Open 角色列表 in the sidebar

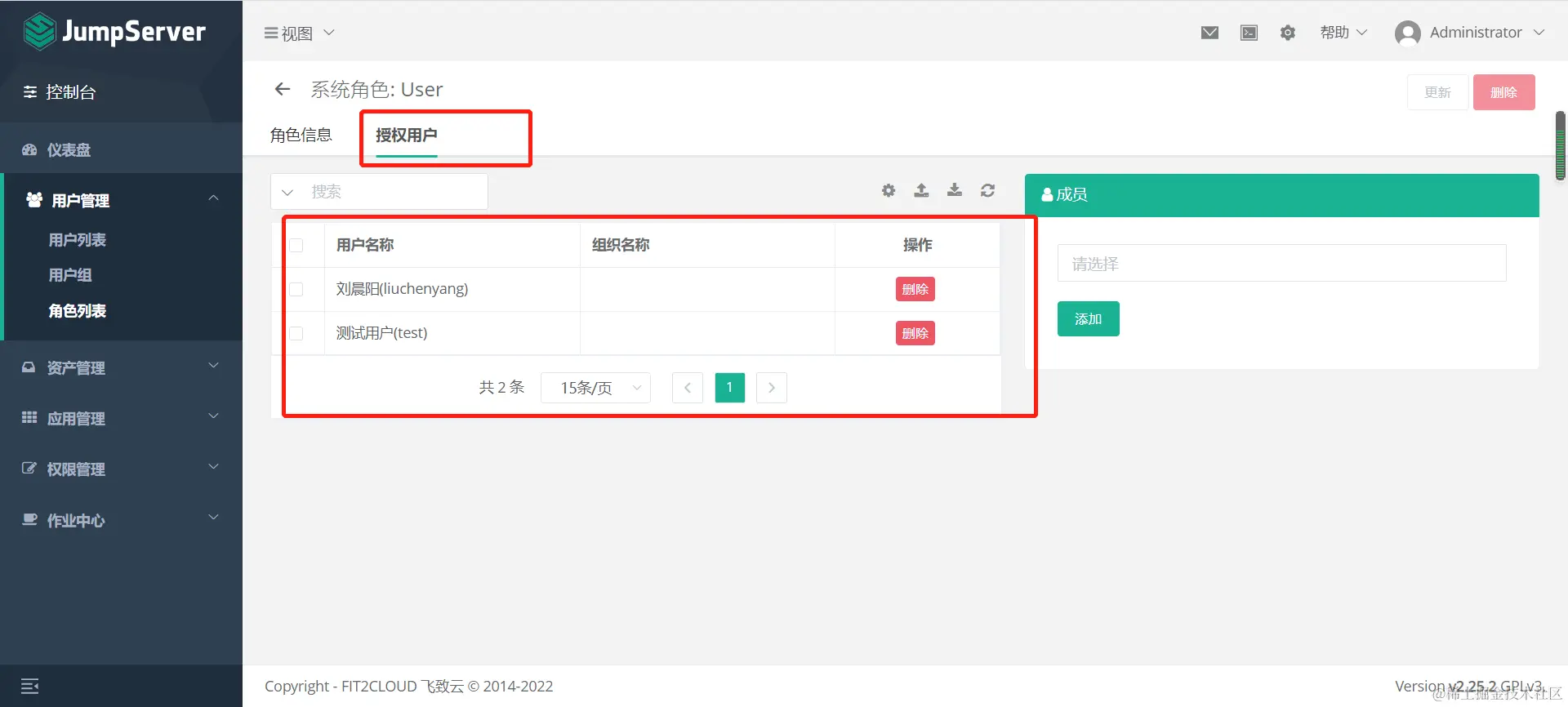pos(78,311)
